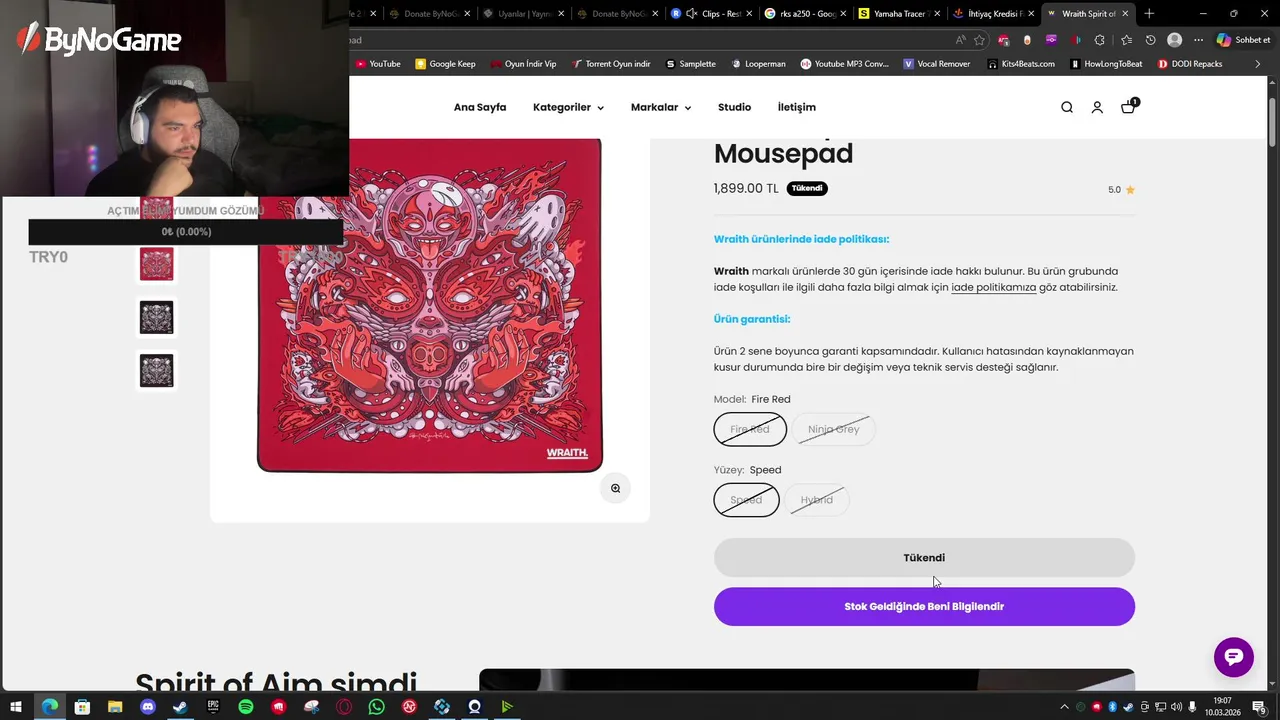The image size is (1280, 720).
Task: Switch to the İhtiyaç Kredisi tab
Action: (x=993, y=13)
